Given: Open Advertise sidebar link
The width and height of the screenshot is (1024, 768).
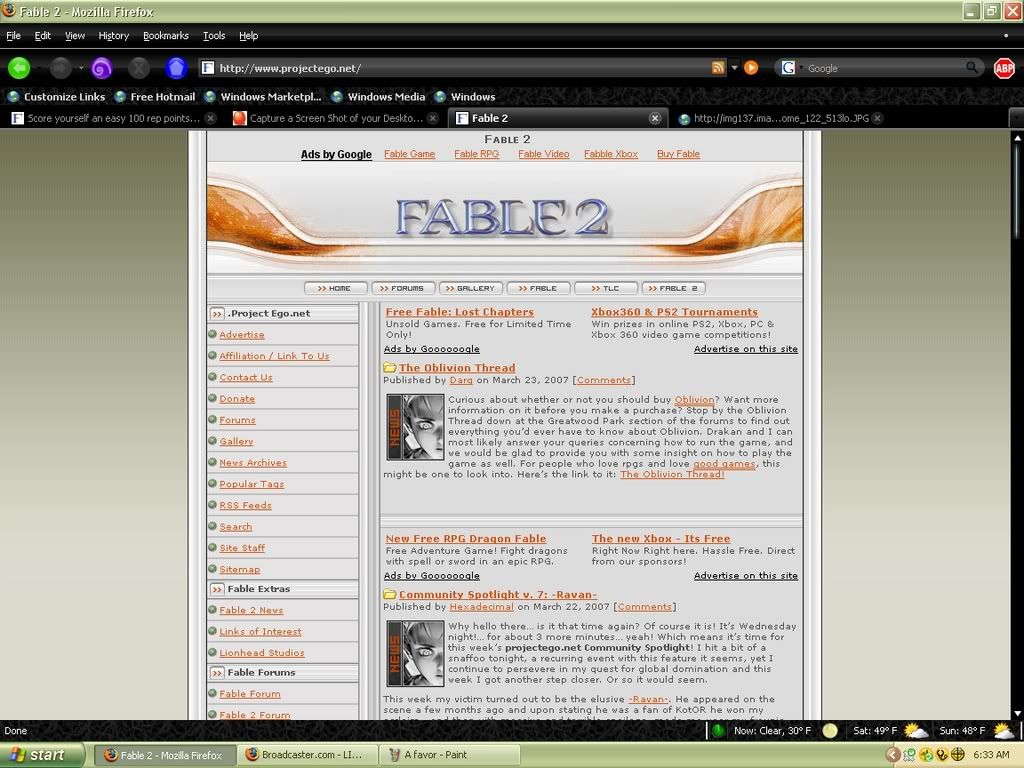Looking at the screenshot, I should (242, 334).
